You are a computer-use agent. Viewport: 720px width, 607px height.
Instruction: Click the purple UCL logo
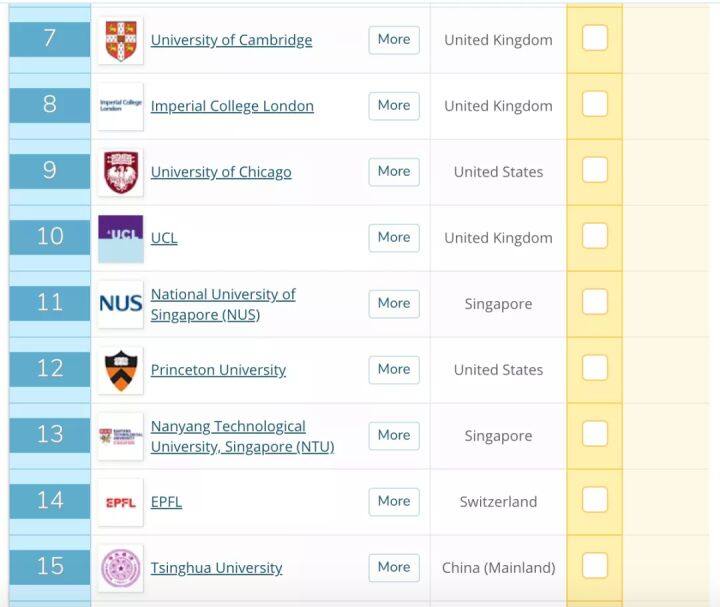click(121, 238)
